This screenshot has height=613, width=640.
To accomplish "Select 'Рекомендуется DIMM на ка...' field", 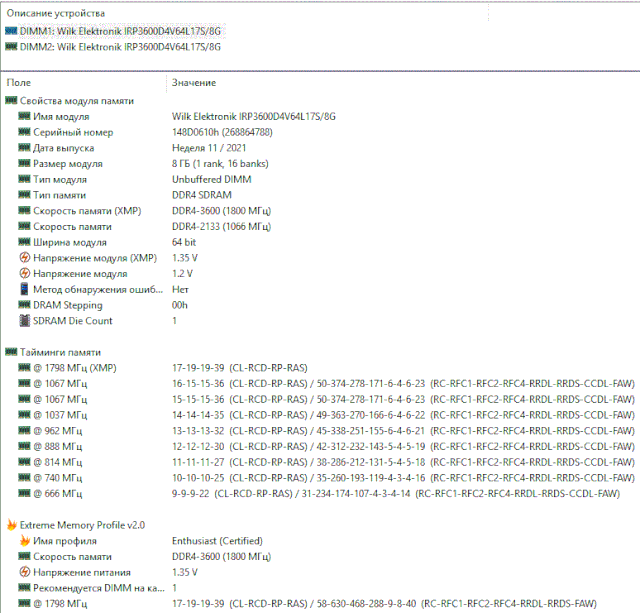I will coord(99,588).
